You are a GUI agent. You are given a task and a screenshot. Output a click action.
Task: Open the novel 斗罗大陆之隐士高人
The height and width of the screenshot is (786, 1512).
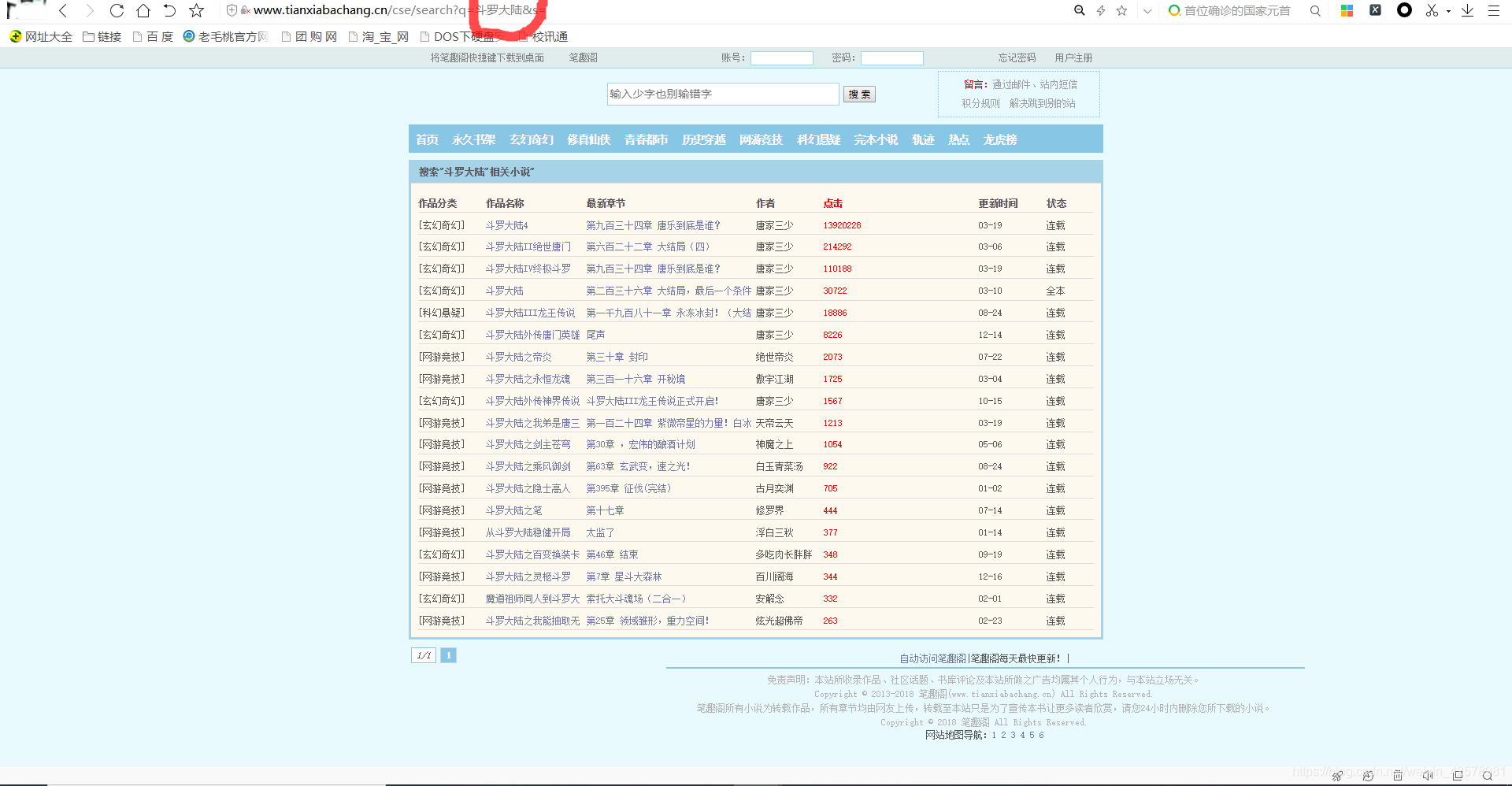[528, 488]
